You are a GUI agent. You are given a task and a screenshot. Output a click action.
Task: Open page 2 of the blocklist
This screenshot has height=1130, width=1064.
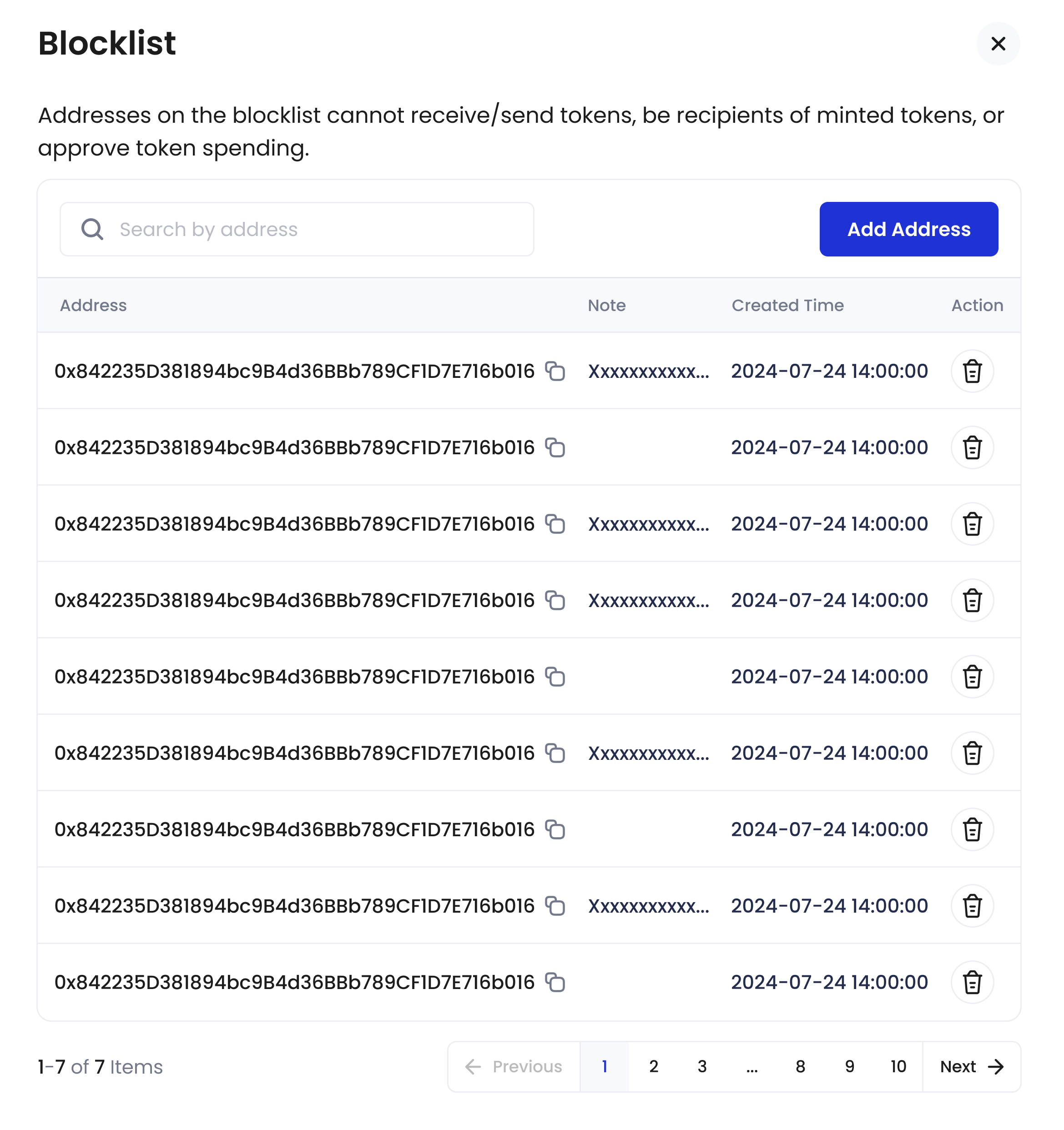coord(653,1067)
